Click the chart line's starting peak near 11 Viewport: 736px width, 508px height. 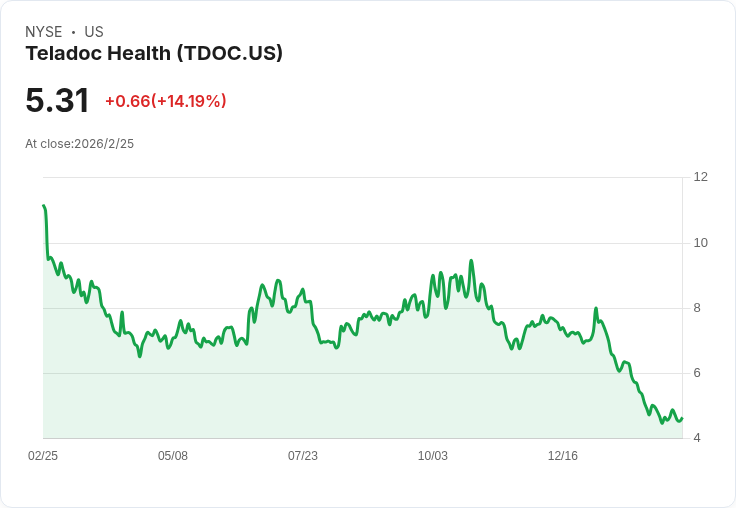tap(44, 206)
